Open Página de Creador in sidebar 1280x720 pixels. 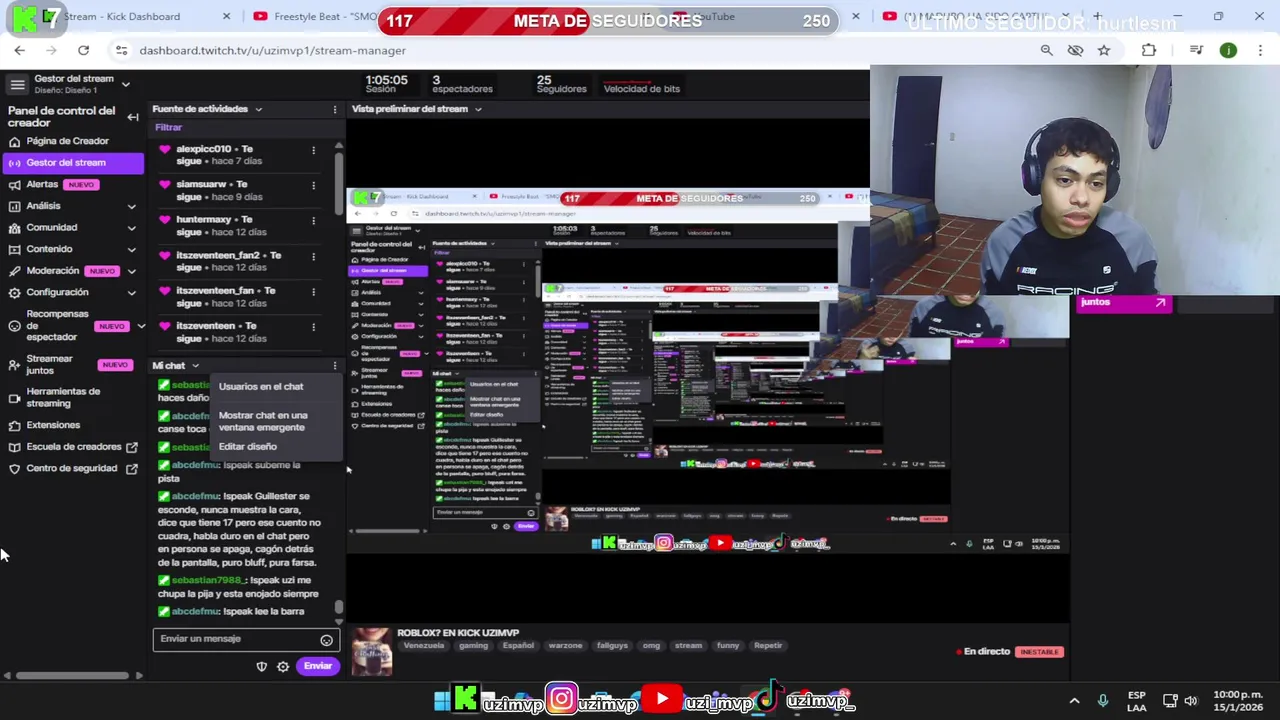pyautogui.click(x=67, y=141)
